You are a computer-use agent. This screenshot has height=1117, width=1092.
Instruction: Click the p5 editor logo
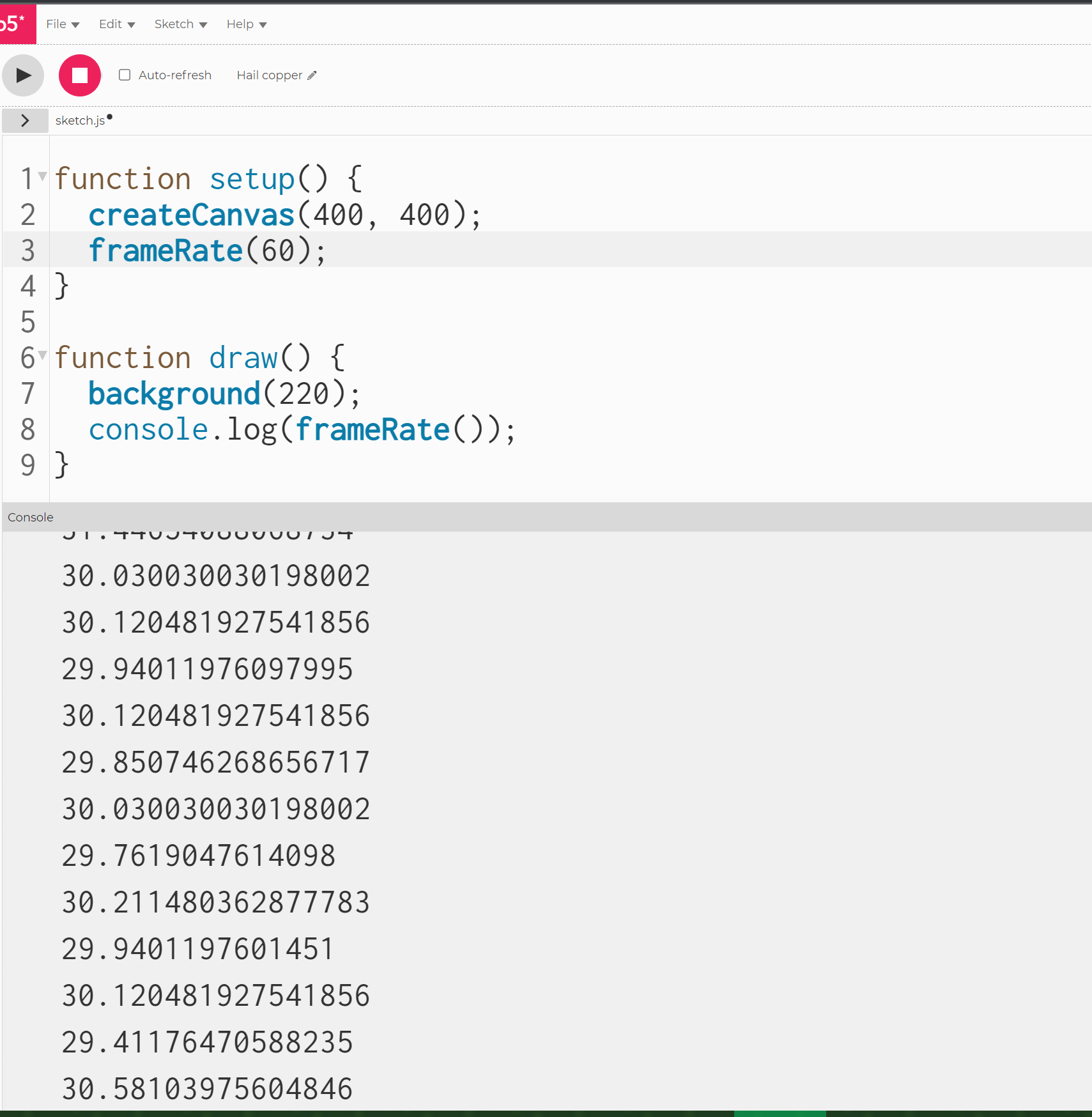(x=13, y=24)
